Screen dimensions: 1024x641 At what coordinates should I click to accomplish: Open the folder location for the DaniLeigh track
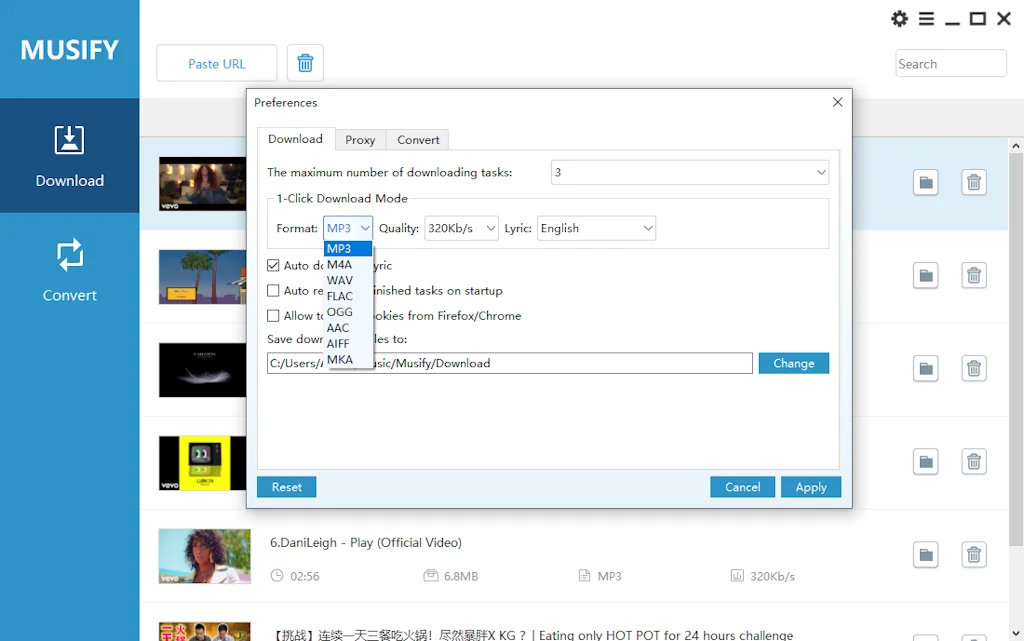(925, 554)
